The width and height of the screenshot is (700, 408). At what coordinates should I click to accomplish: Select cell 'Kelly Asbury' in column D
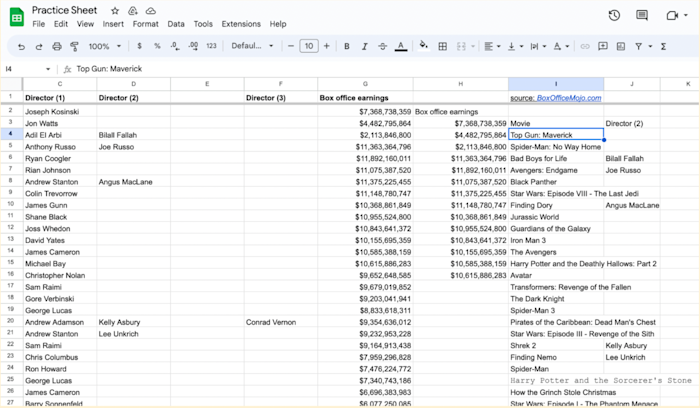pos(133,322)
